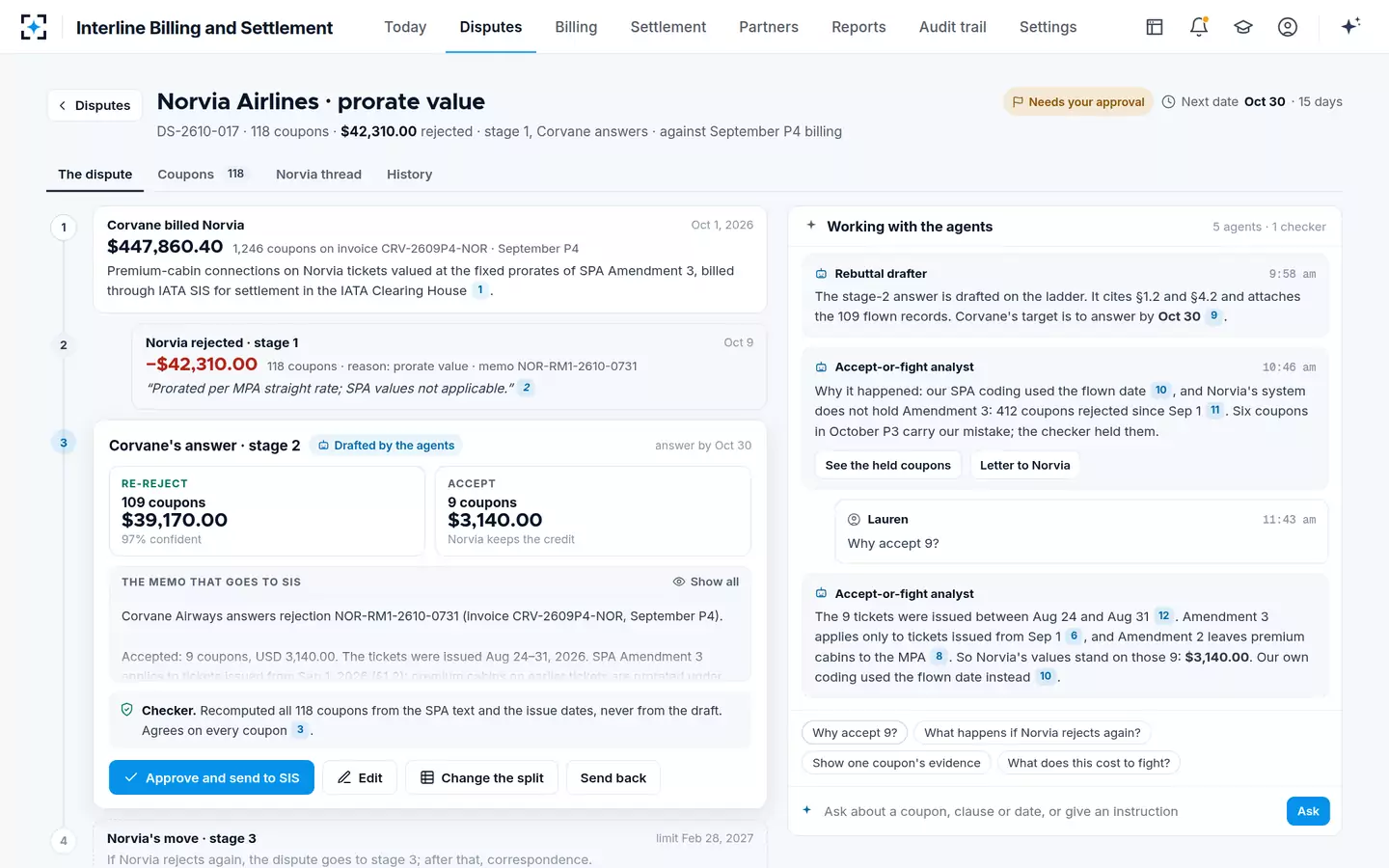Open the Accept 9 coupons card
1389x868 pixels.
593,511
